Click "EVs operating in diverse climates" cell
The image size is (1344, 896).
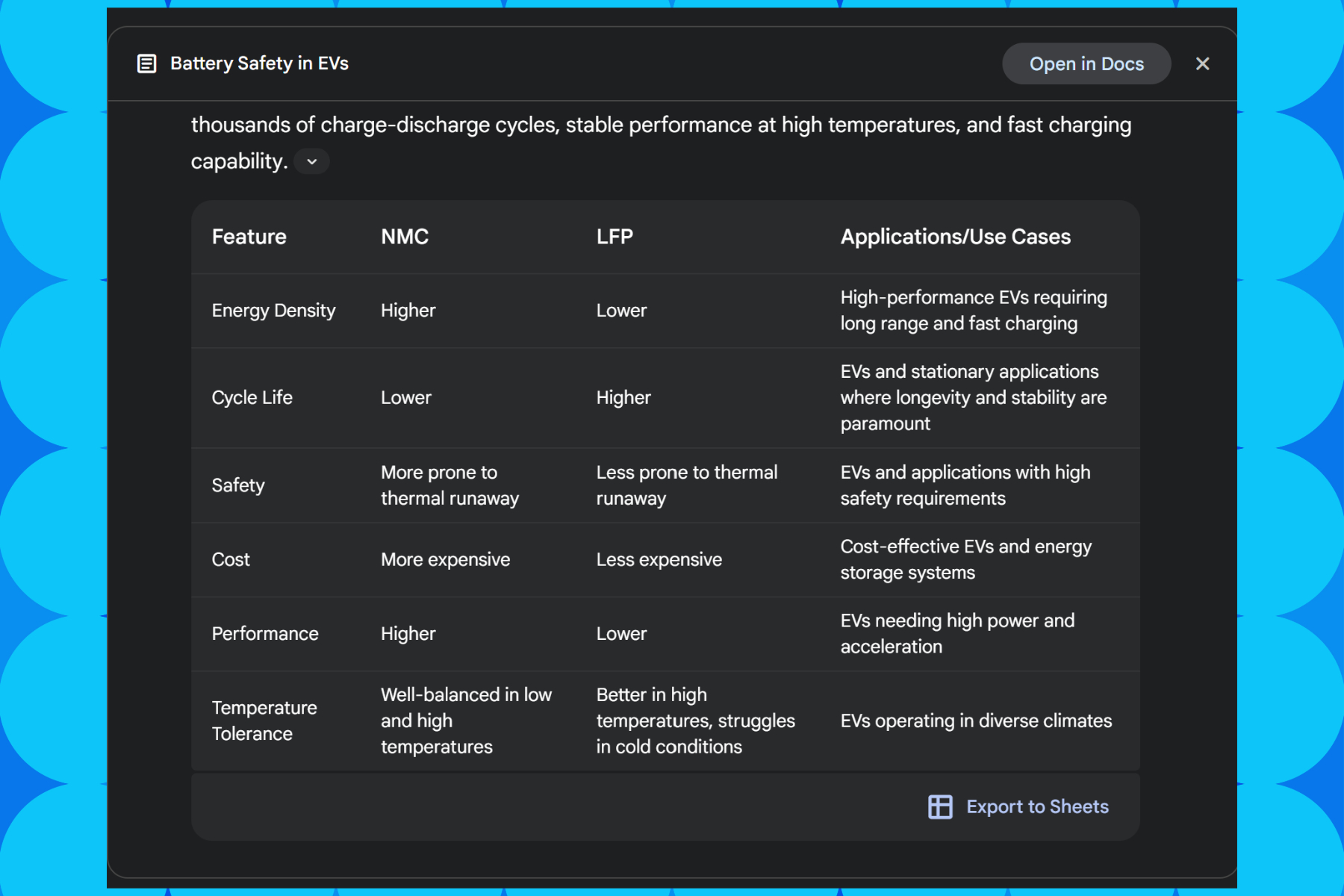coord(976,721)
